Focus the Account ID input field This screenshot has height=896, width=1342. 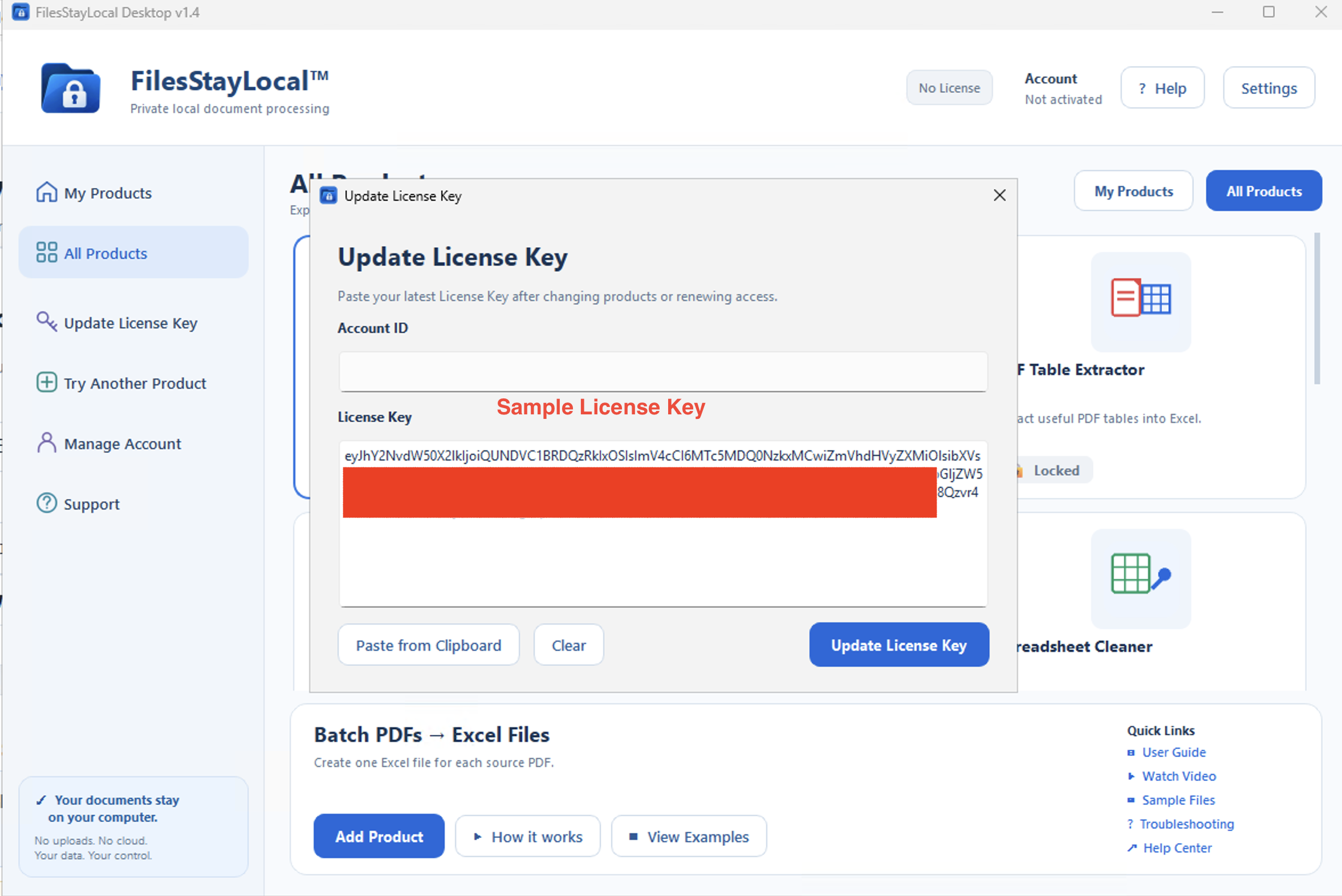tap(663, 372)
